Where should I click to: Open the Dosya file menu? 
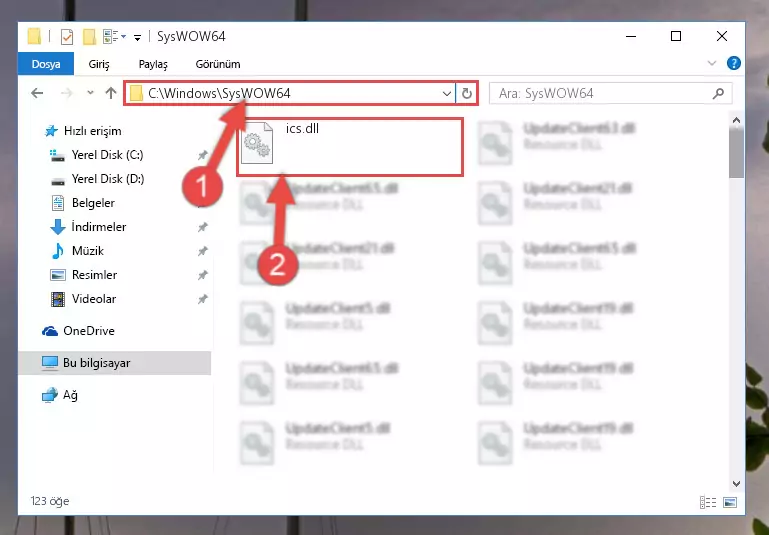tap(46, 64)
